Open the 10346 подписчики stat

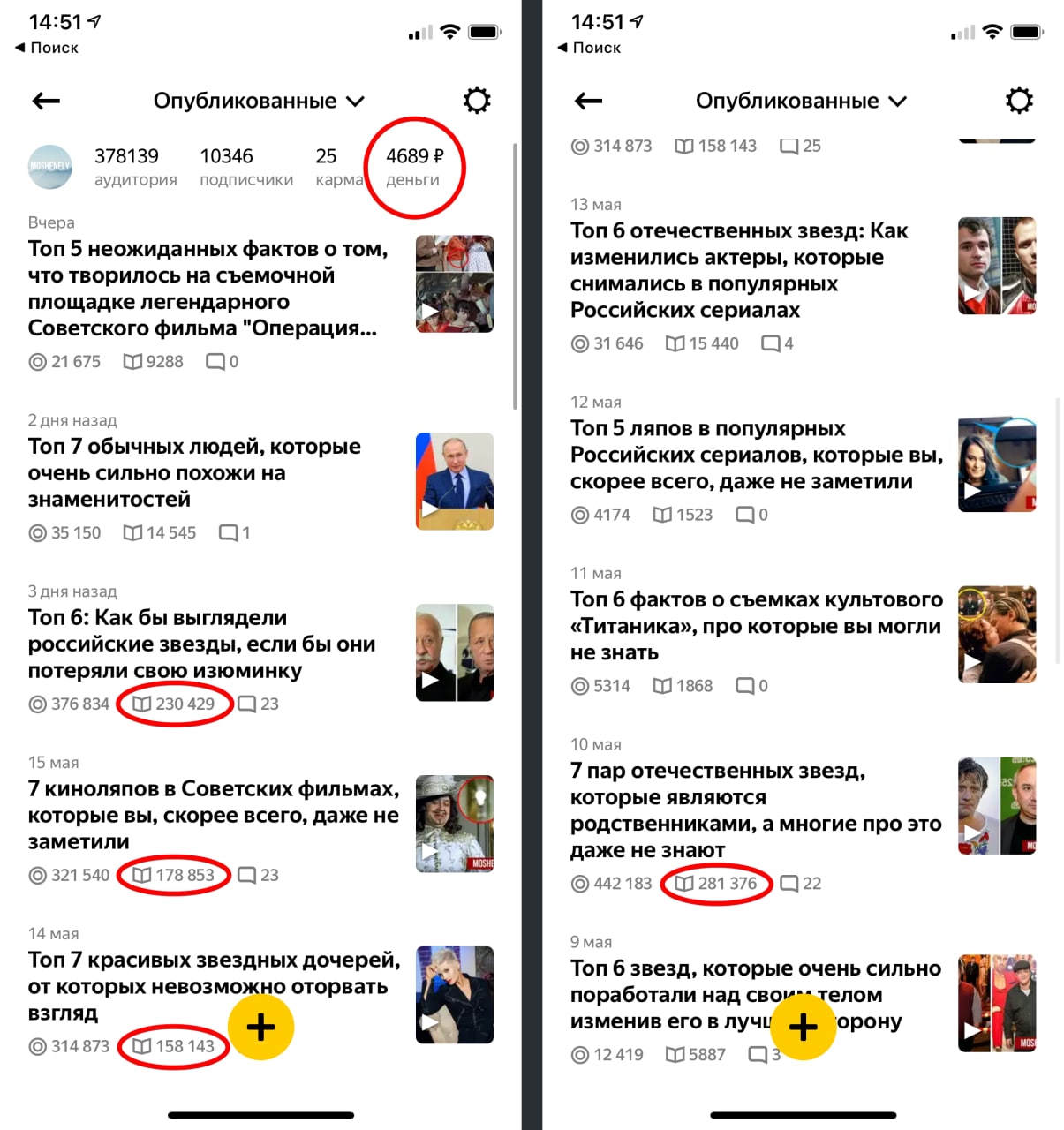point(246,167)
